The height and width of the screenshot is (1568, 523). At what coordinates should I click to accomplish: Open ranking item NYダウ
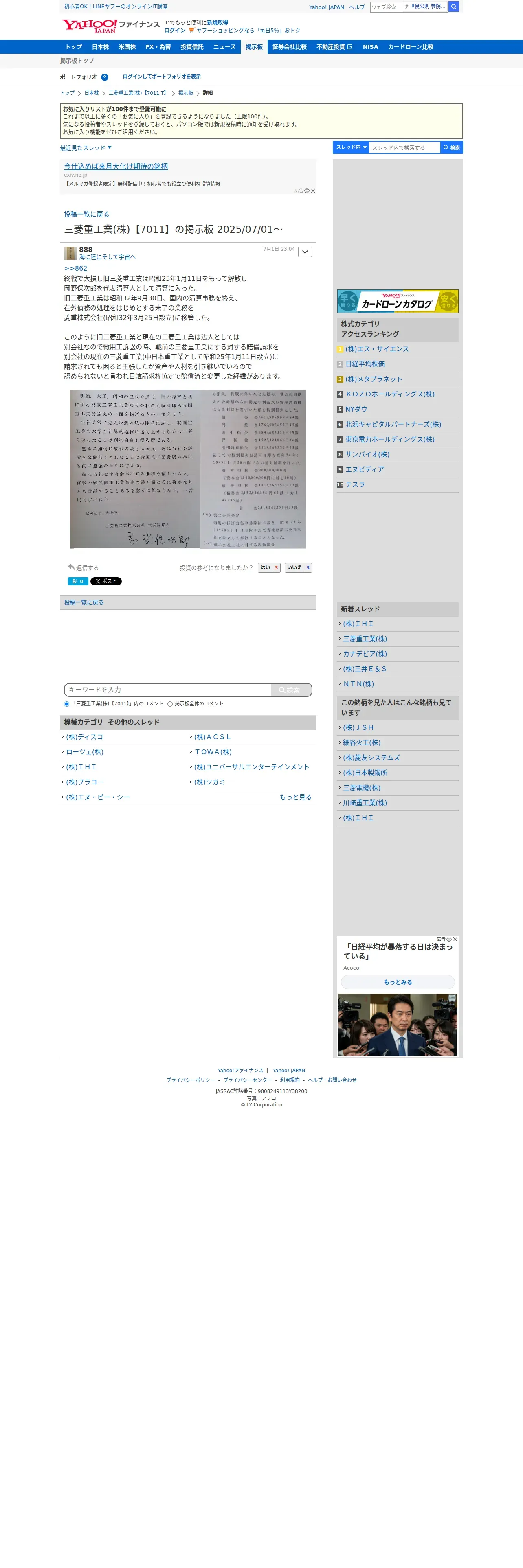pyautogui.click(x=356, y=409)
